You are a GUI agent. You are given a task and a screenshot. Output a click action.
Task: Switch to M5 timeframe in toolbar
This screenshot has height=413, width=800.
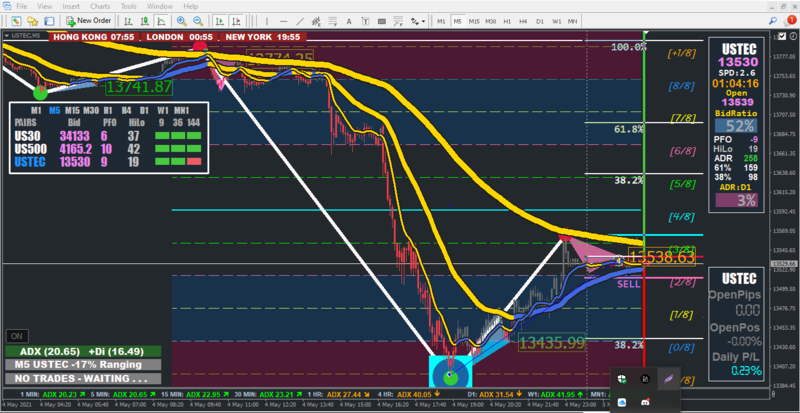click(x=458, y=21)
